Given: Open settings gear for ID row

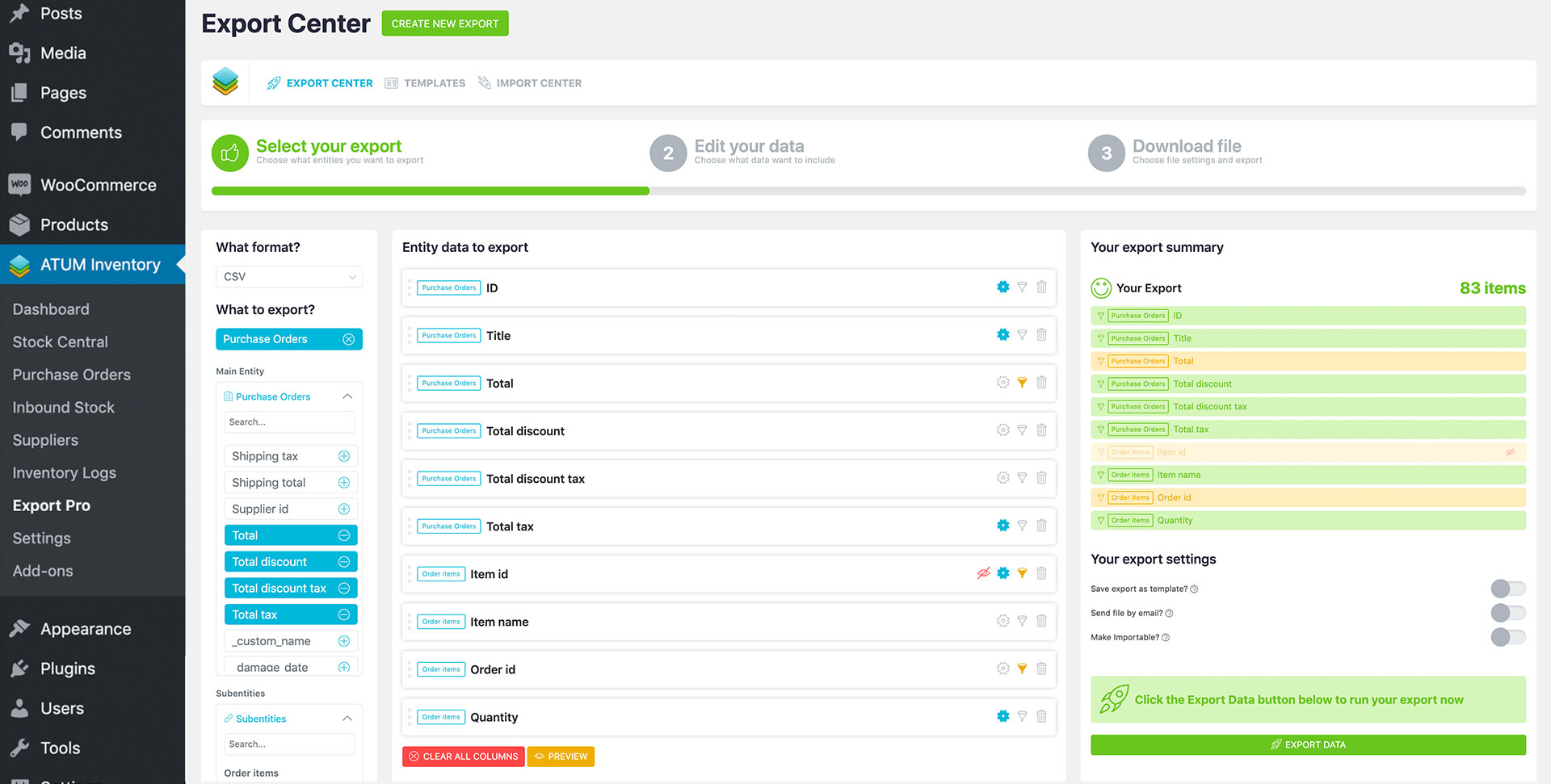Looking at the screenshot, I should click(x=1002, y=287).
